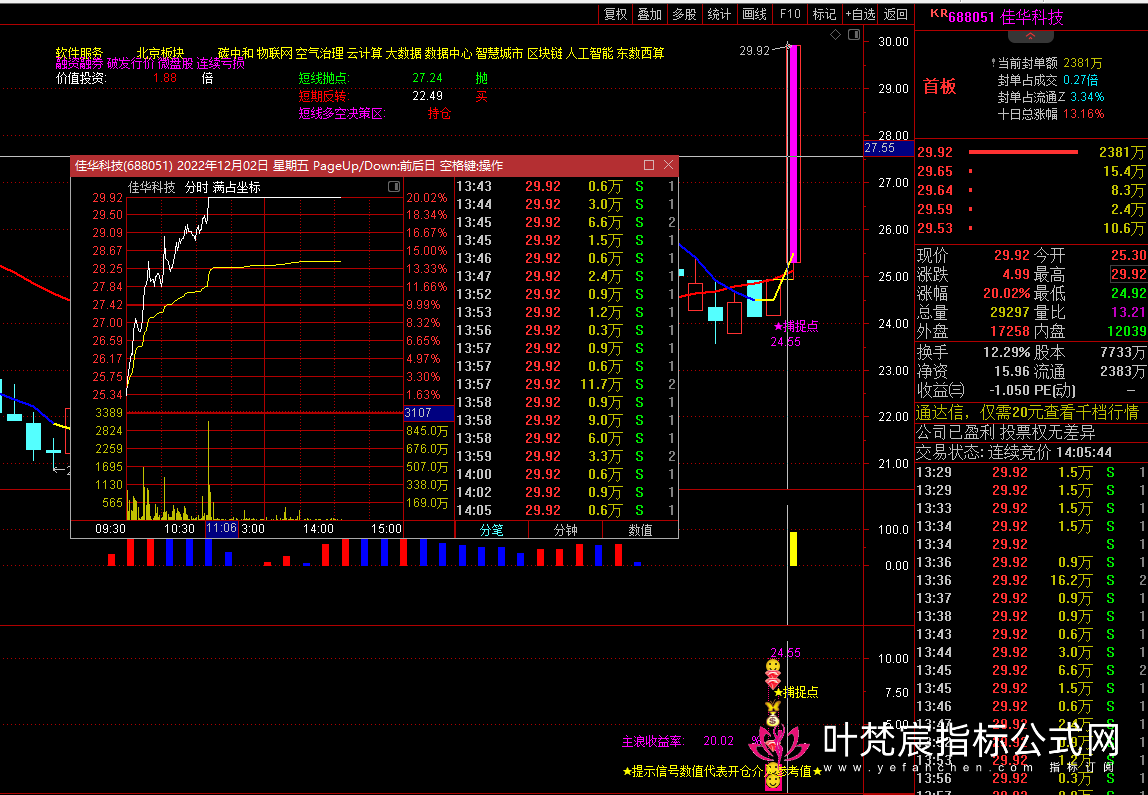Screen dimensions: 1148x795
Task: Click the 27.55 price cursor label
Action: [x=889, y=148]
